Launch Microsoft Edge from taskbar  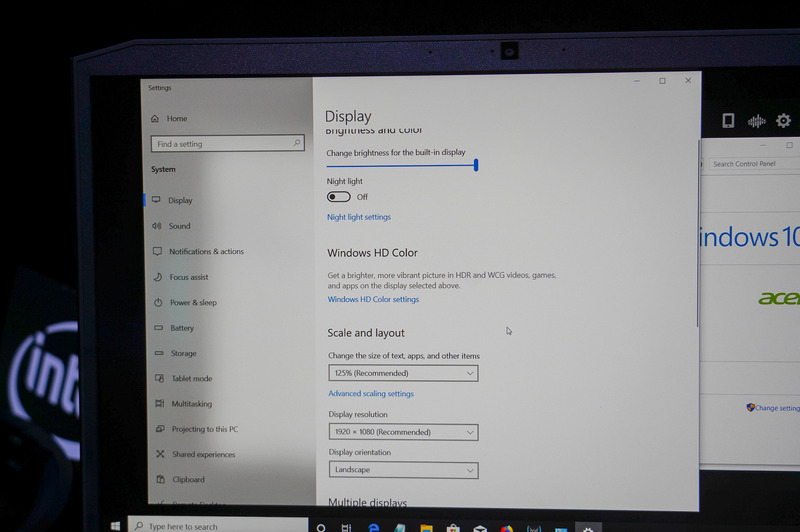[373, 528]
